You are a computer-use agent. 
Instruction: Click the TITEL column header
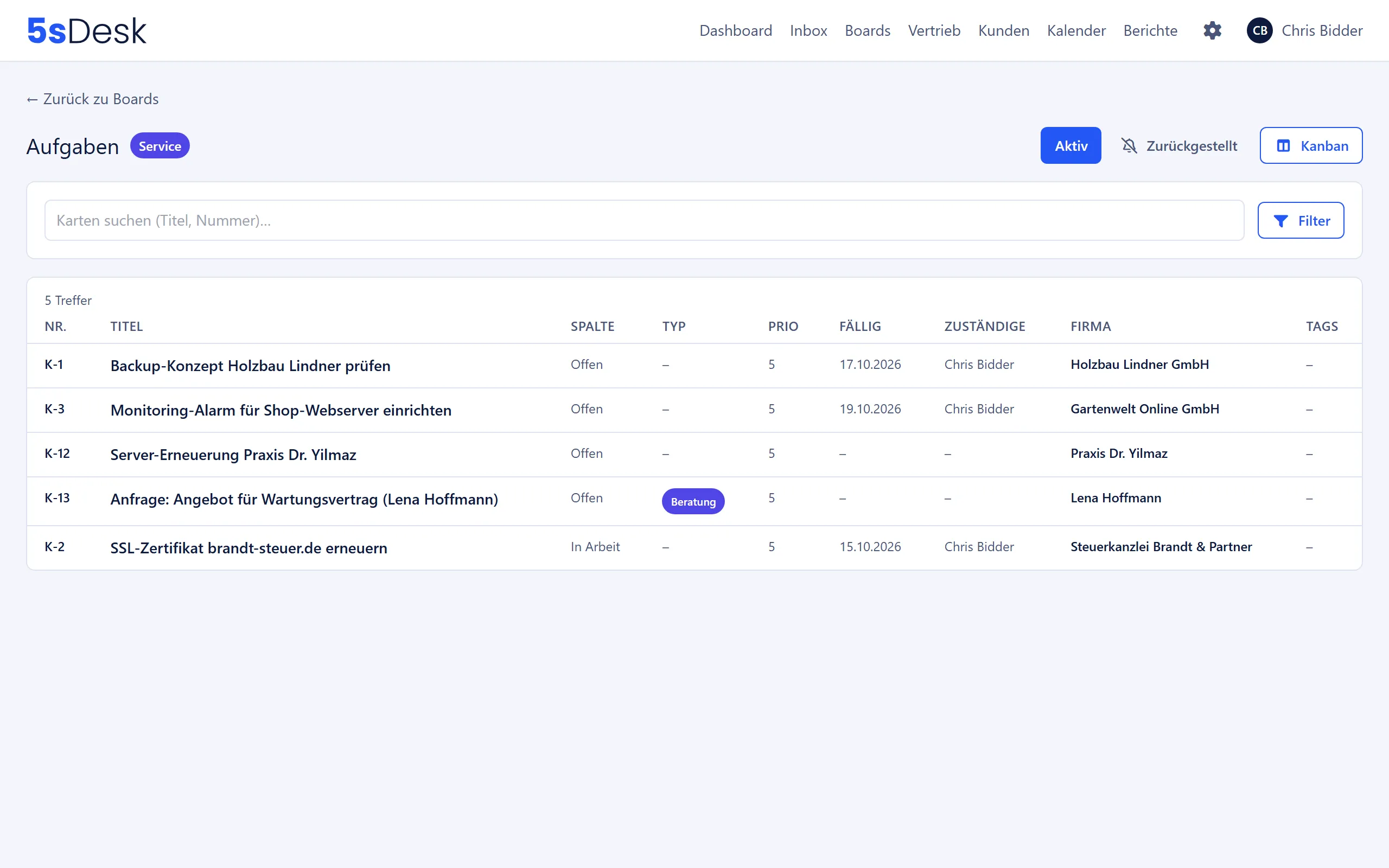pos(126,326)
